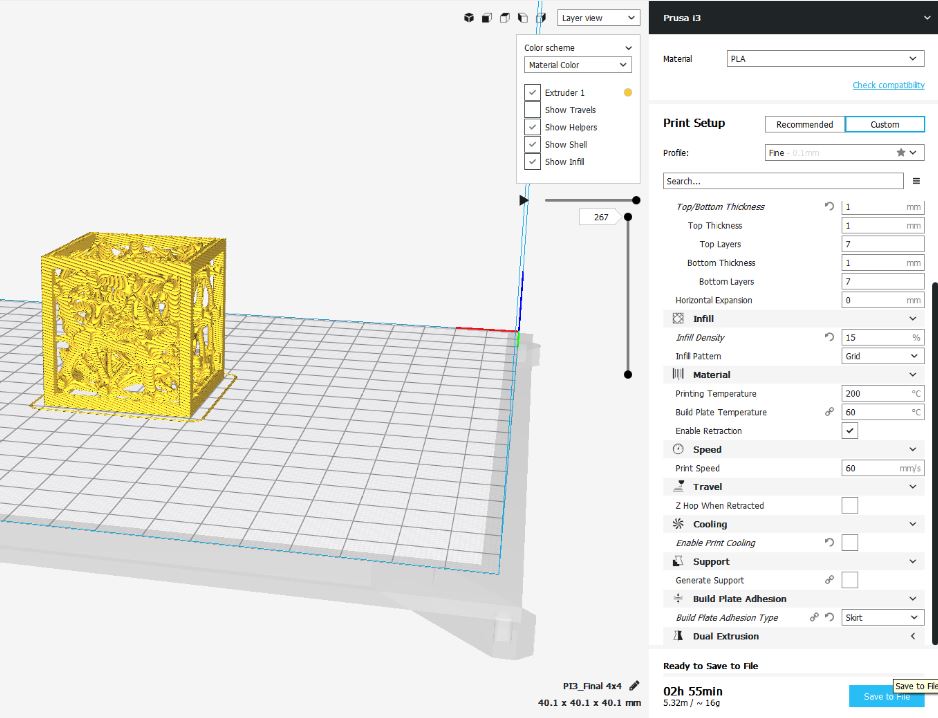This screenshot has height=718, width=938.
Task: Click the settings Search field
Action: [x=783, y=181]
